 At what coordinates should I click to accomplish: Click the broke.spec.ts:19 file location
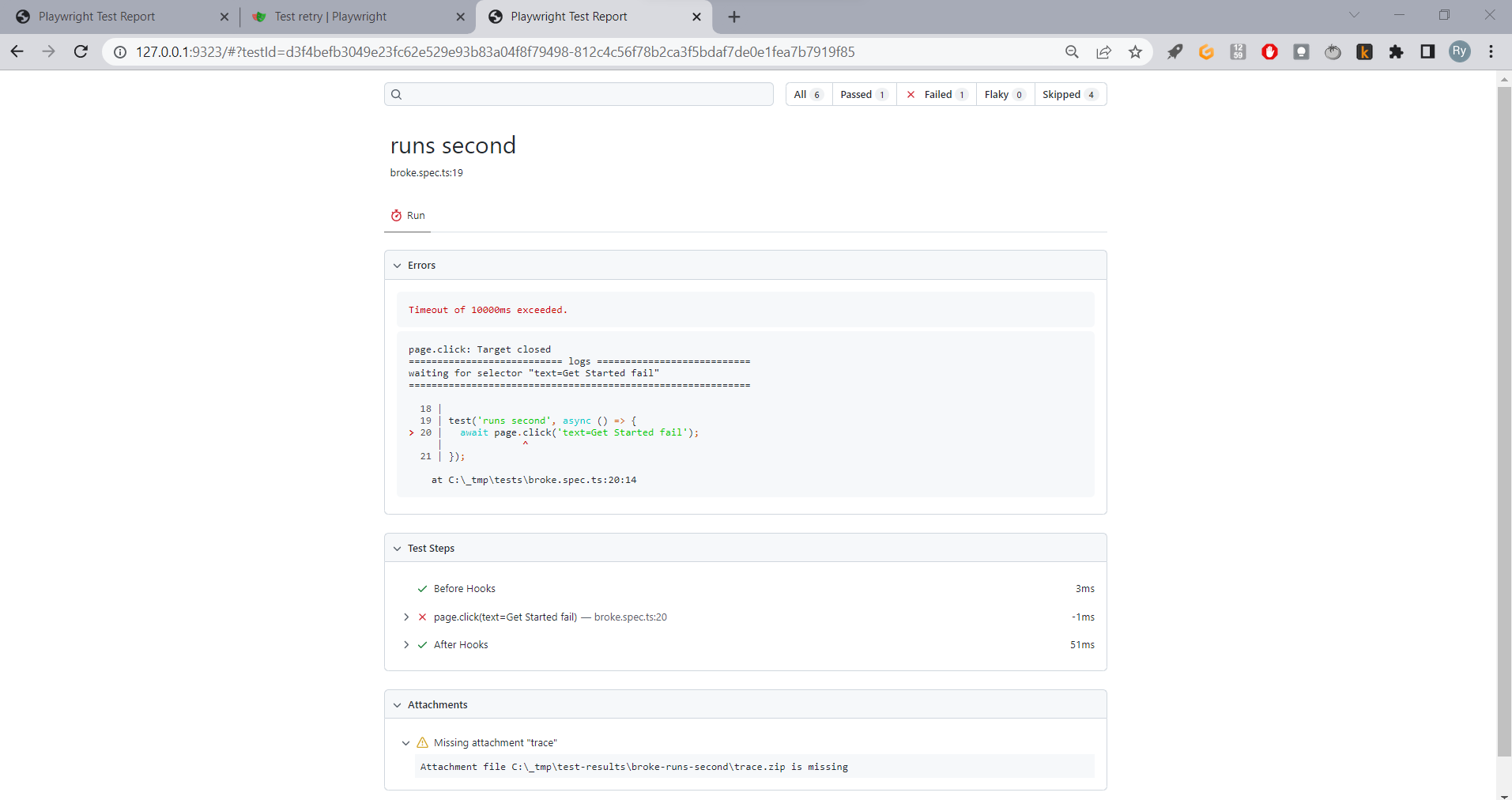pyautogui.click(x=427, y=173)
